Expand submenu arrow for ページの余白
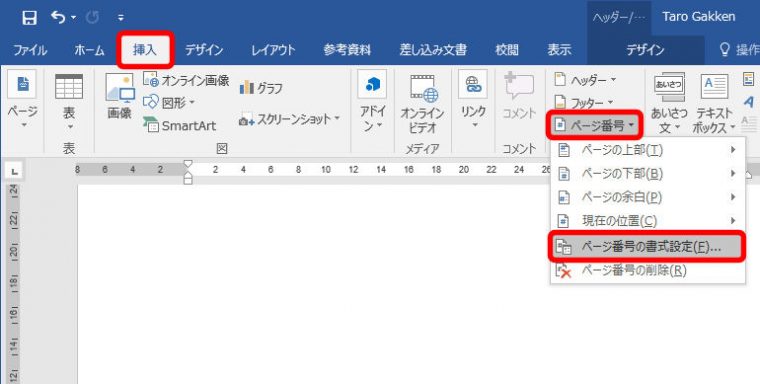 [x=733, y=197]
